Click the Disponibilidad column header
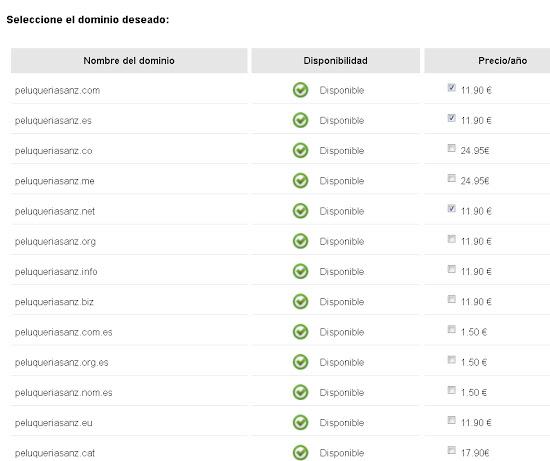 pos(336,61)
